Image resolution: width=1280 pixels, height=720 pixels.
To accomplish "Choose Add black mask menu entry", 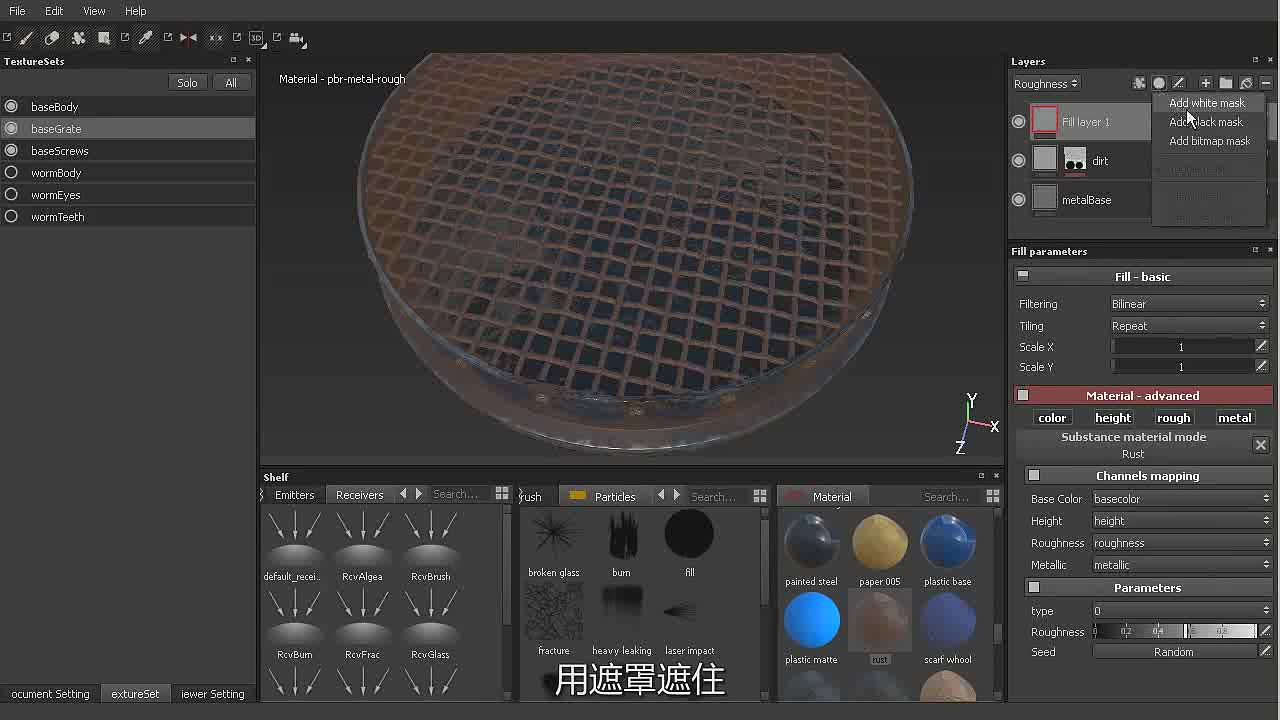I will (x=1206, y=122).
